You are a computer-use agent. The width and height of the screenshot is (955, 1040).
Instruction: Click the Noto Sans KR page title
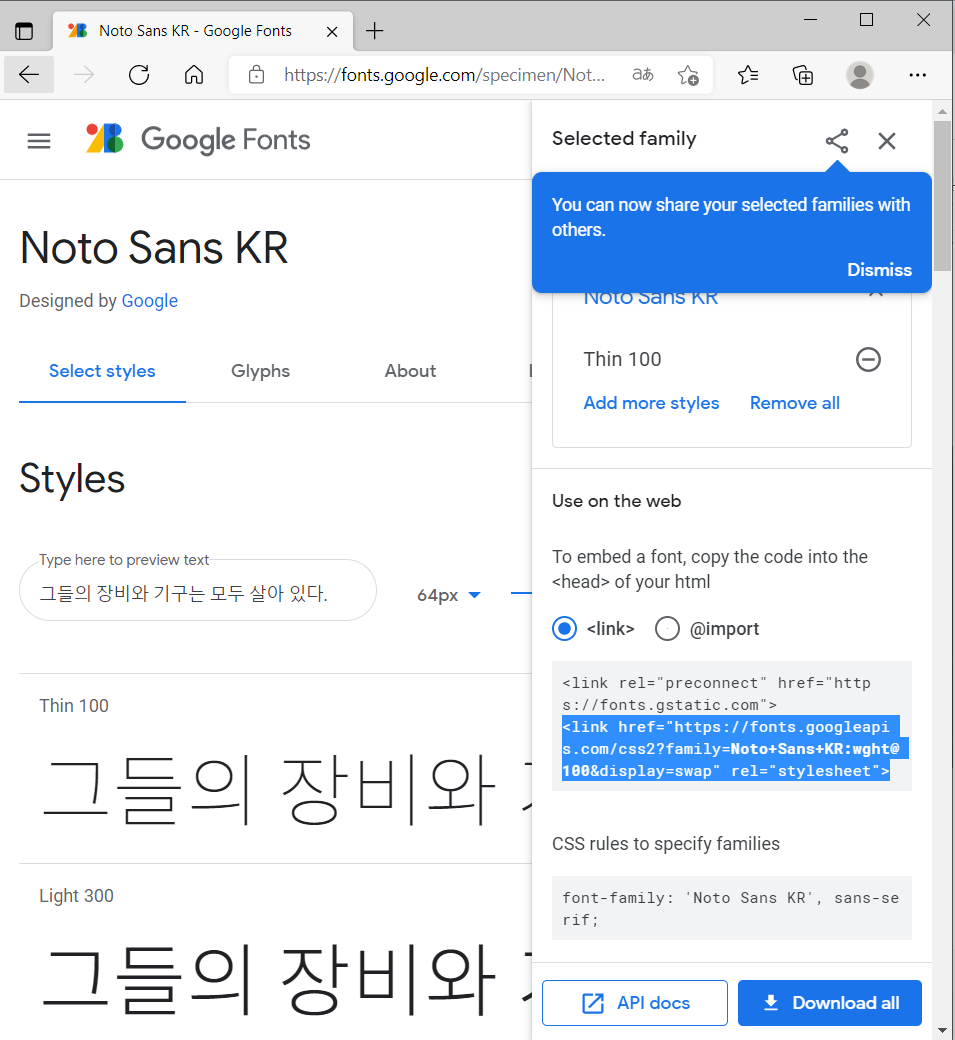154,247
